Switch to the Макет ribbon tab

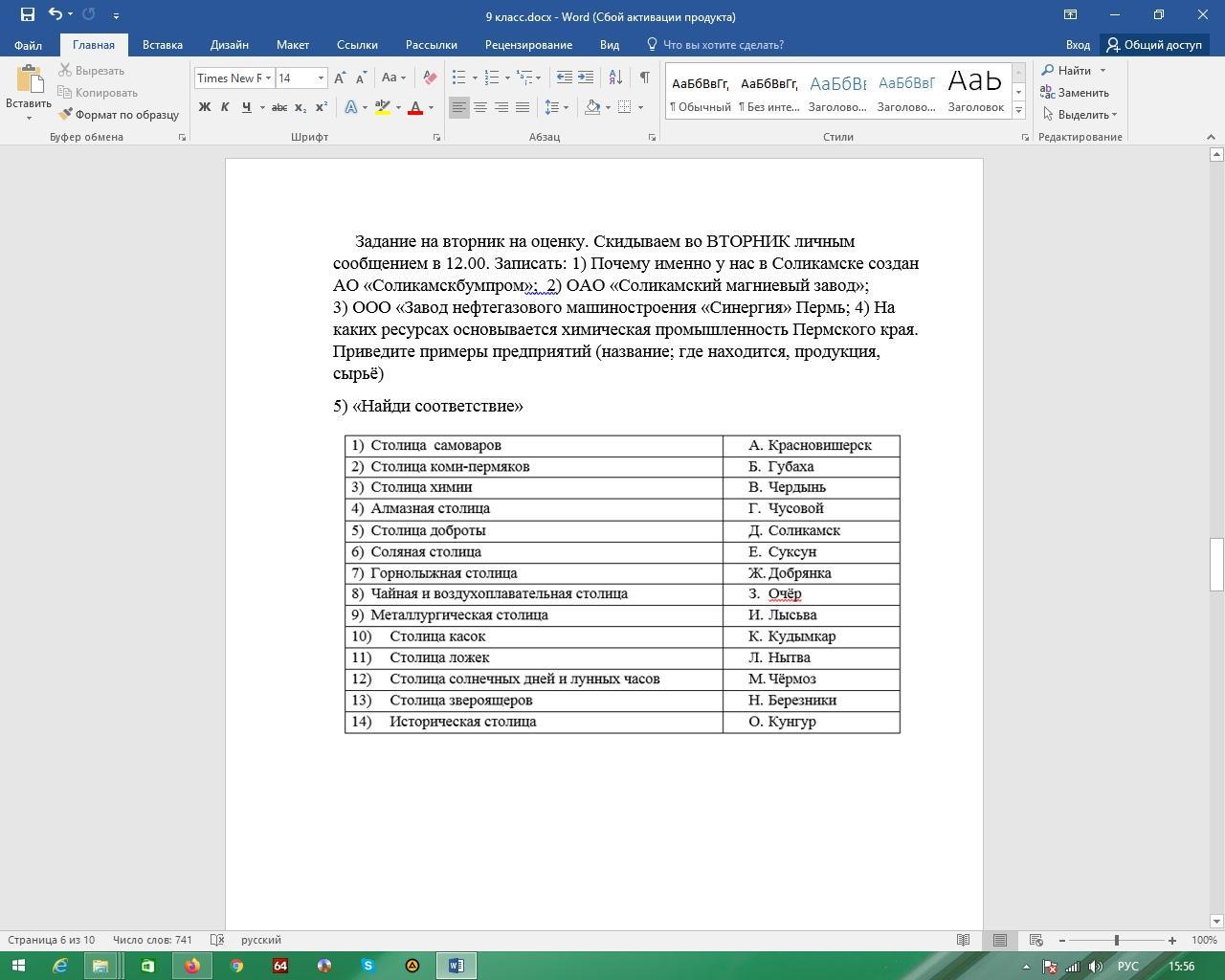pyautogui.click(x=293, y=45)
